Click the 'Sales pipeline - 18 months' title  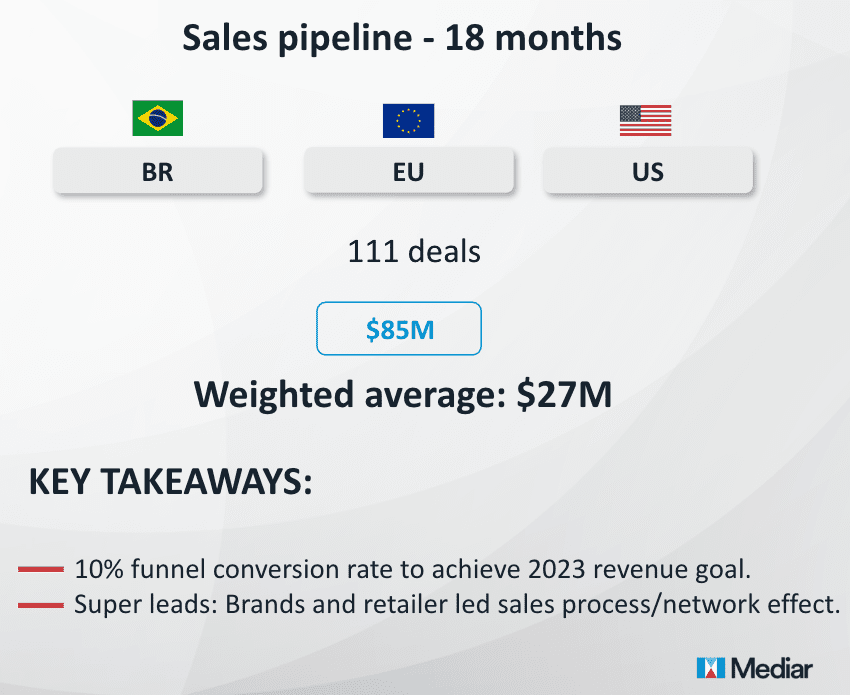[x=402, y=39]
